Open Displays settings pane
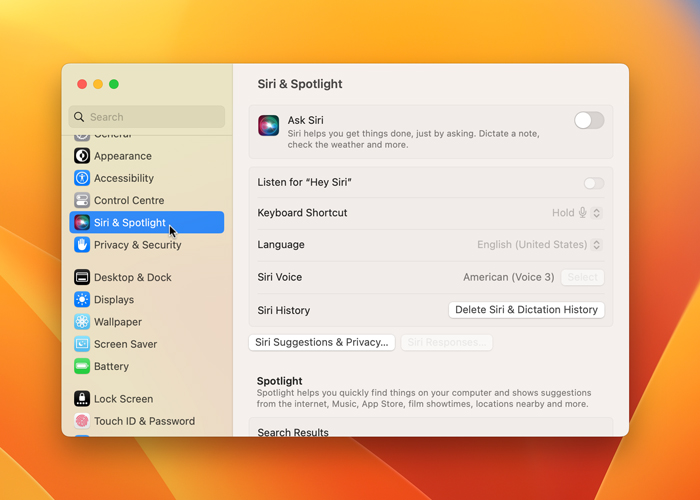This screenshot has width=700, height=500. [146, 300]
